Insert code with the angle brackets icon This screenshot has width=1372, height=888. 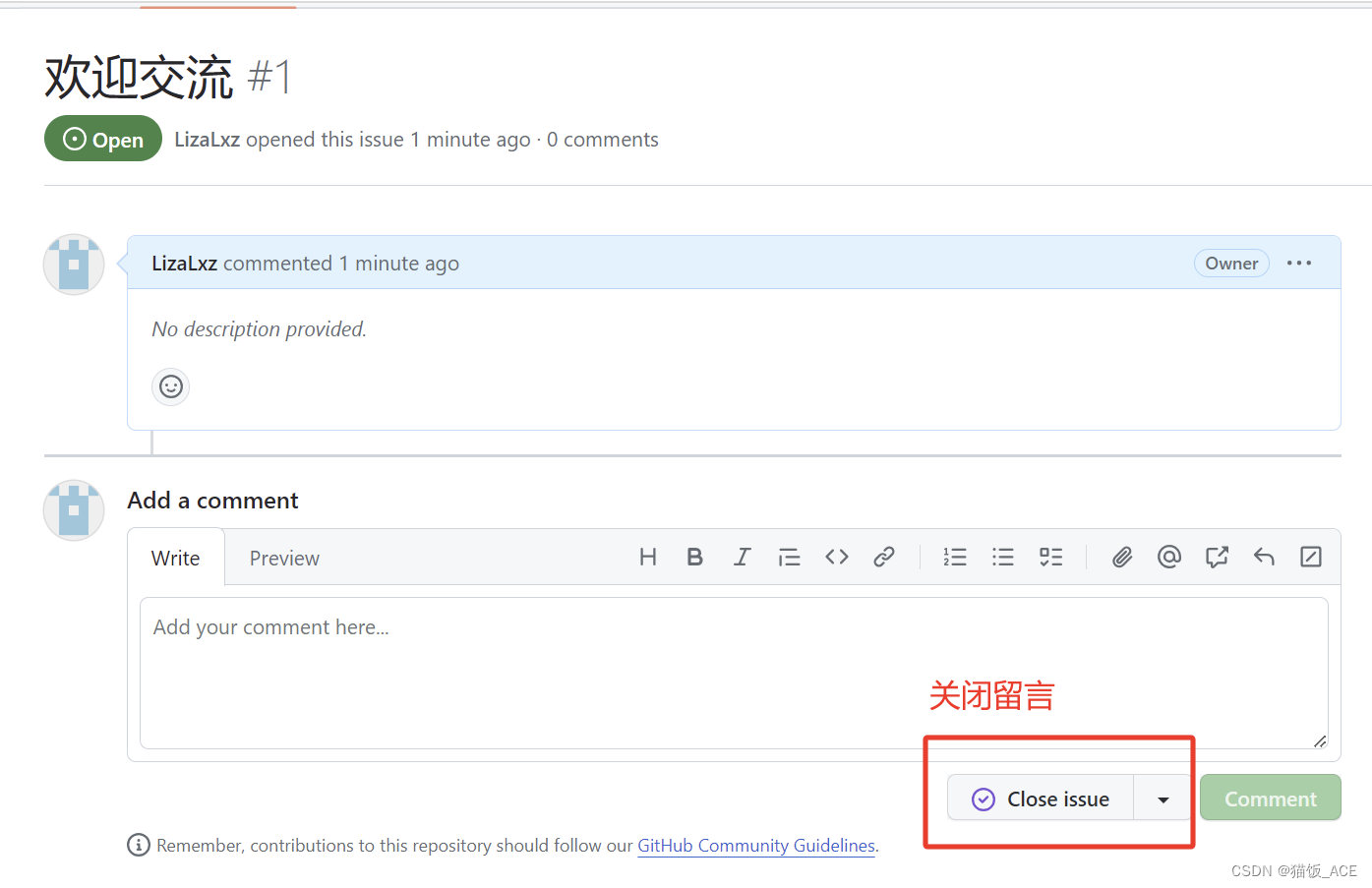(x=837, y=558)
